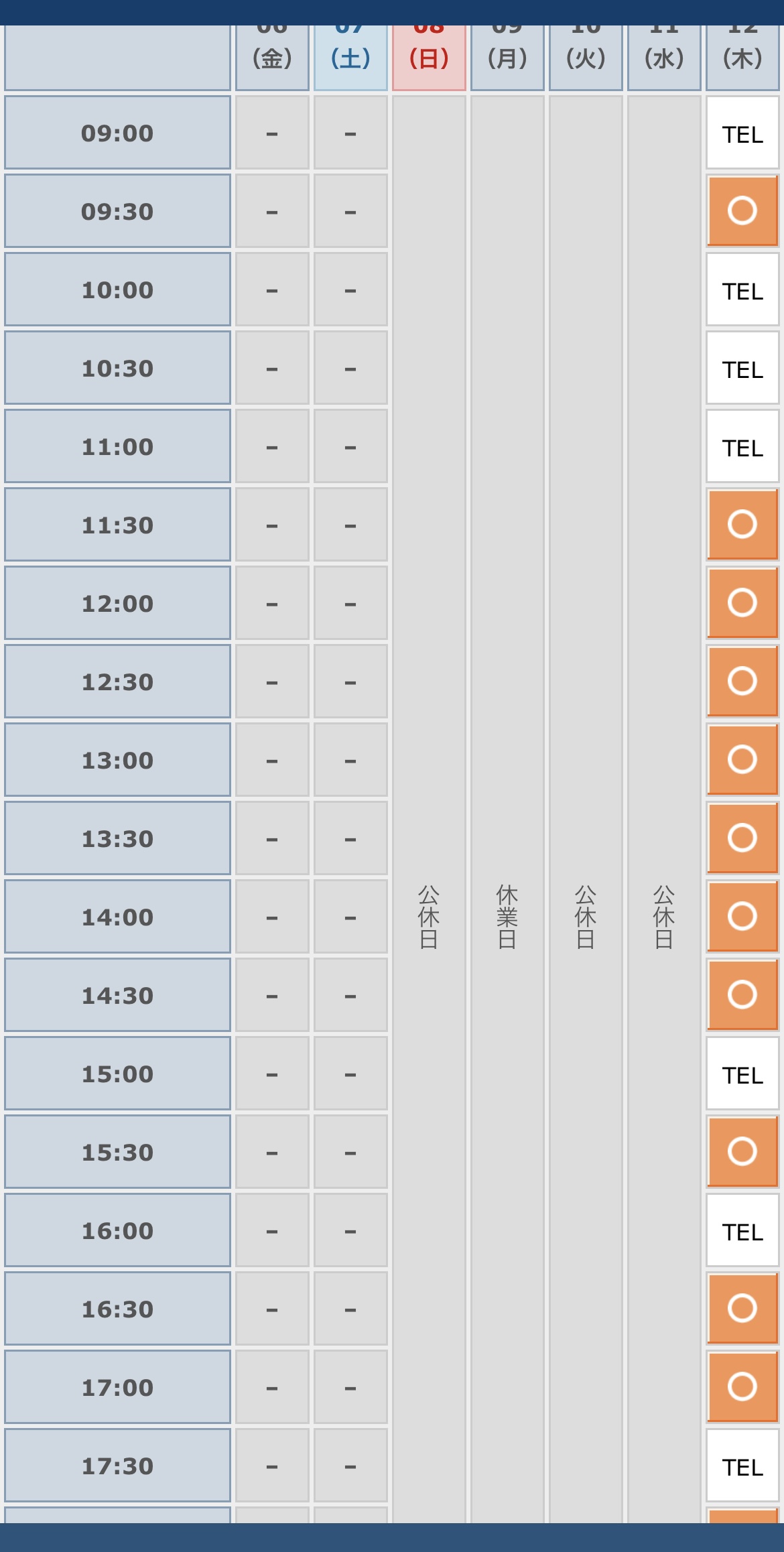Select the 16:30 Thursday available circle
This screenshot has width=784, height=1552.
pos(742,1309)
